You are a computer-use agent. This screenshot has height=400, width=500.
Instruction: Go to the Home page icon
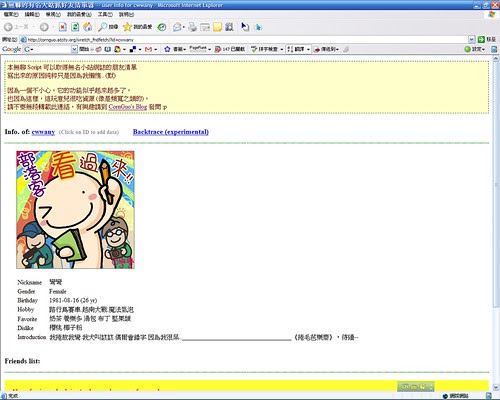pyautogui.click(x=87, y=27)
